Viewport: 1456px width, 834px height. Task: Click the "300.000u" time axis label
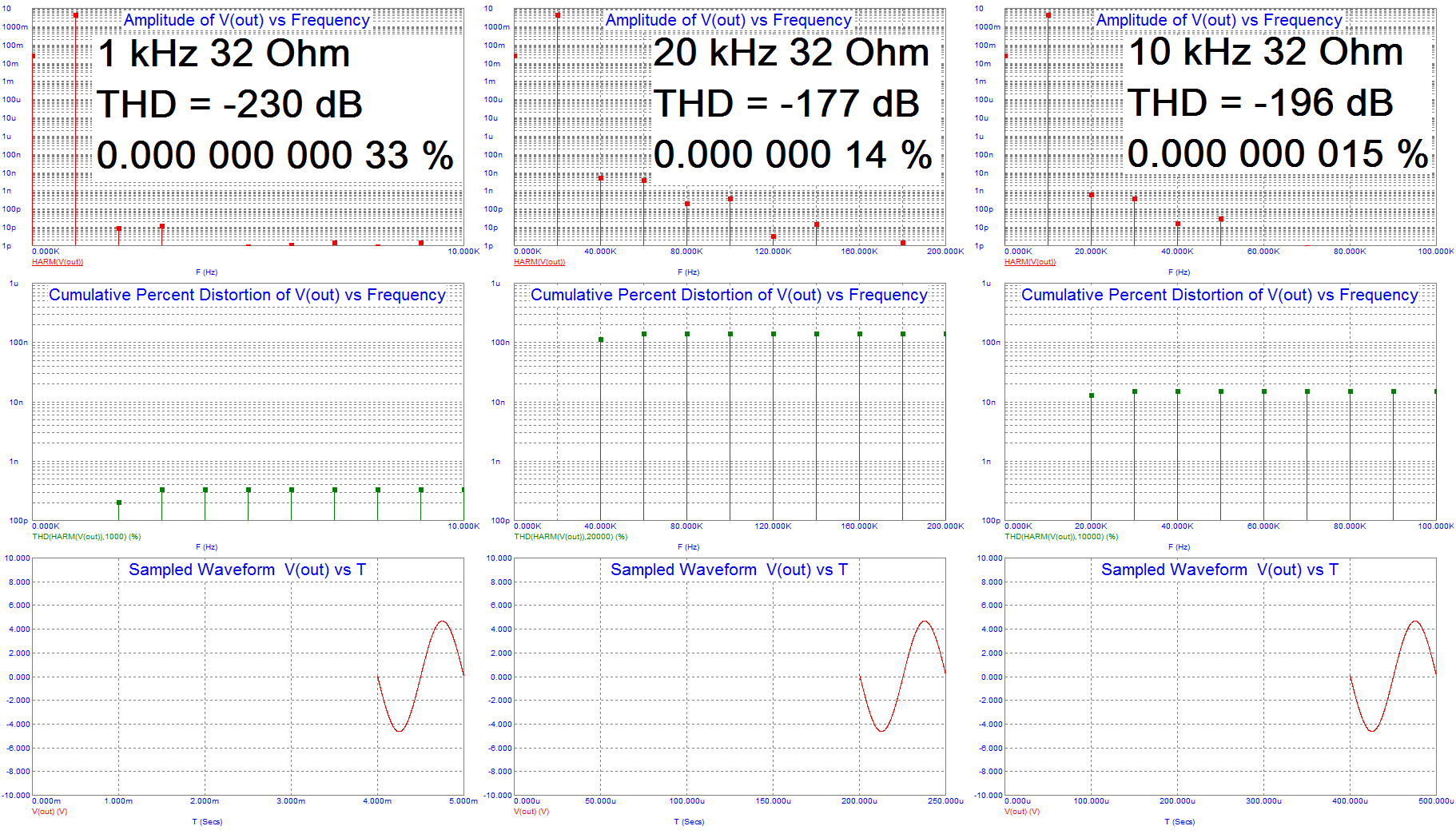pyautogui.click(x=1263, y=801)
